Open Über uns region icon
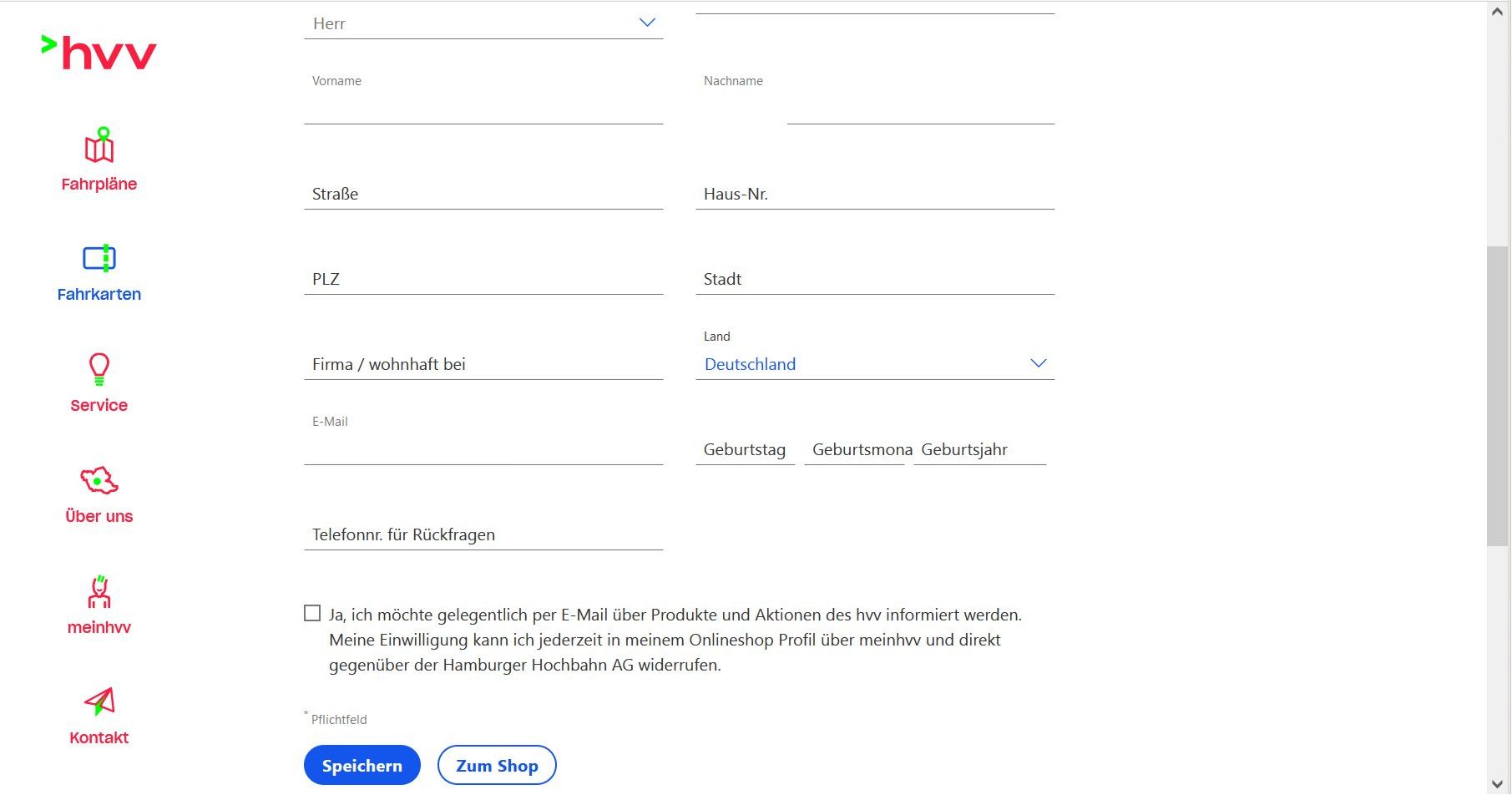Viewport: 1512px width, 795px height. coord(99,480)
